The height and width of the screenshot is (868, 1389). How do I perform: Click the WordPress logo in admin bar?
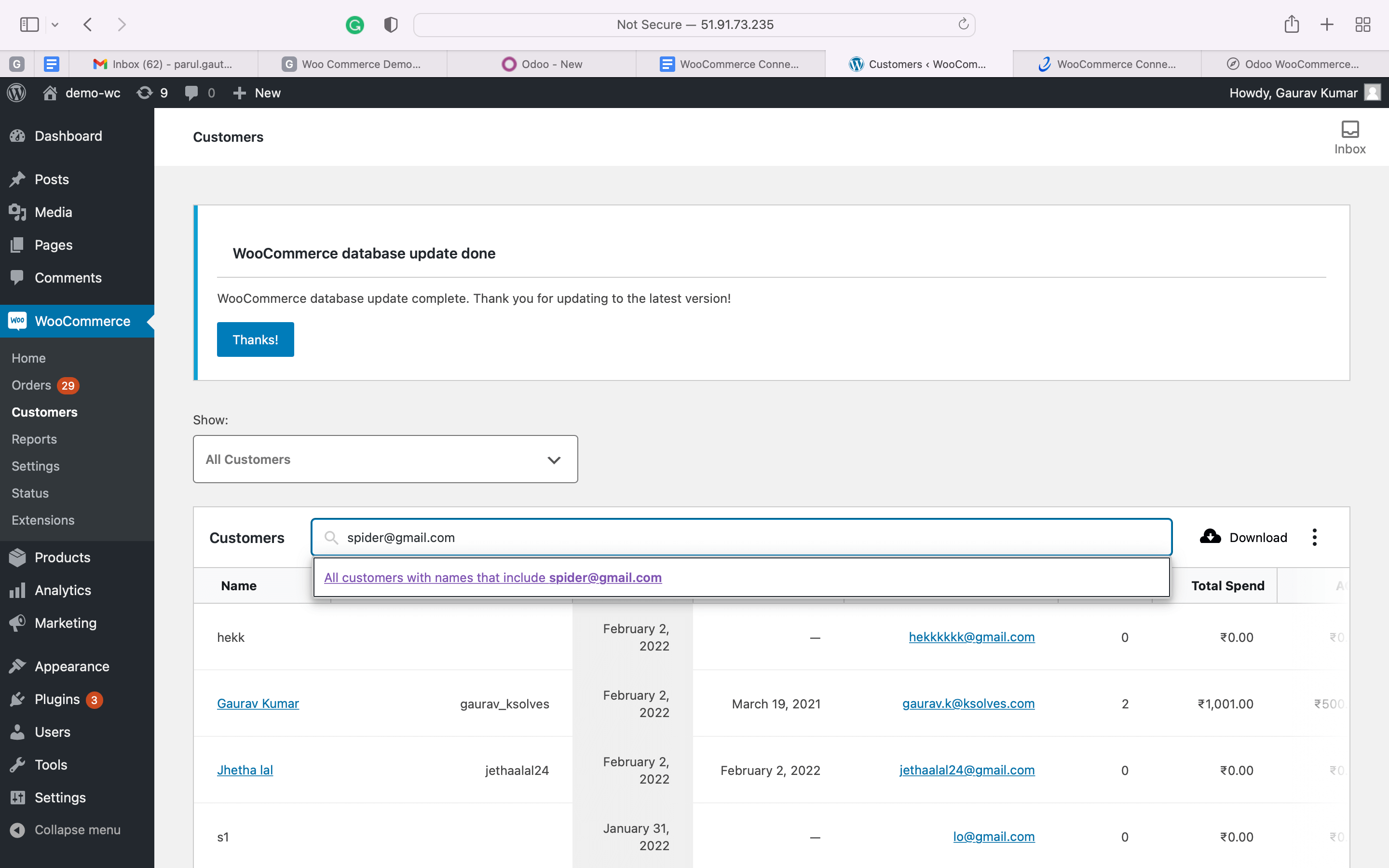pos(17,93)
